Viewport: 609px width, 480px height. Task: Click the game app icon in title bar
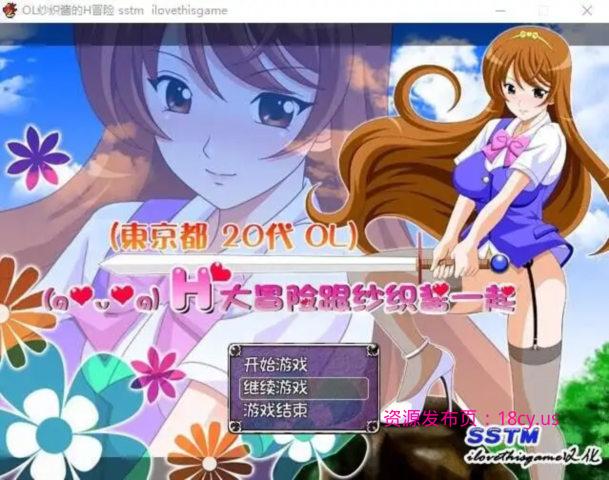pos(9,10)
